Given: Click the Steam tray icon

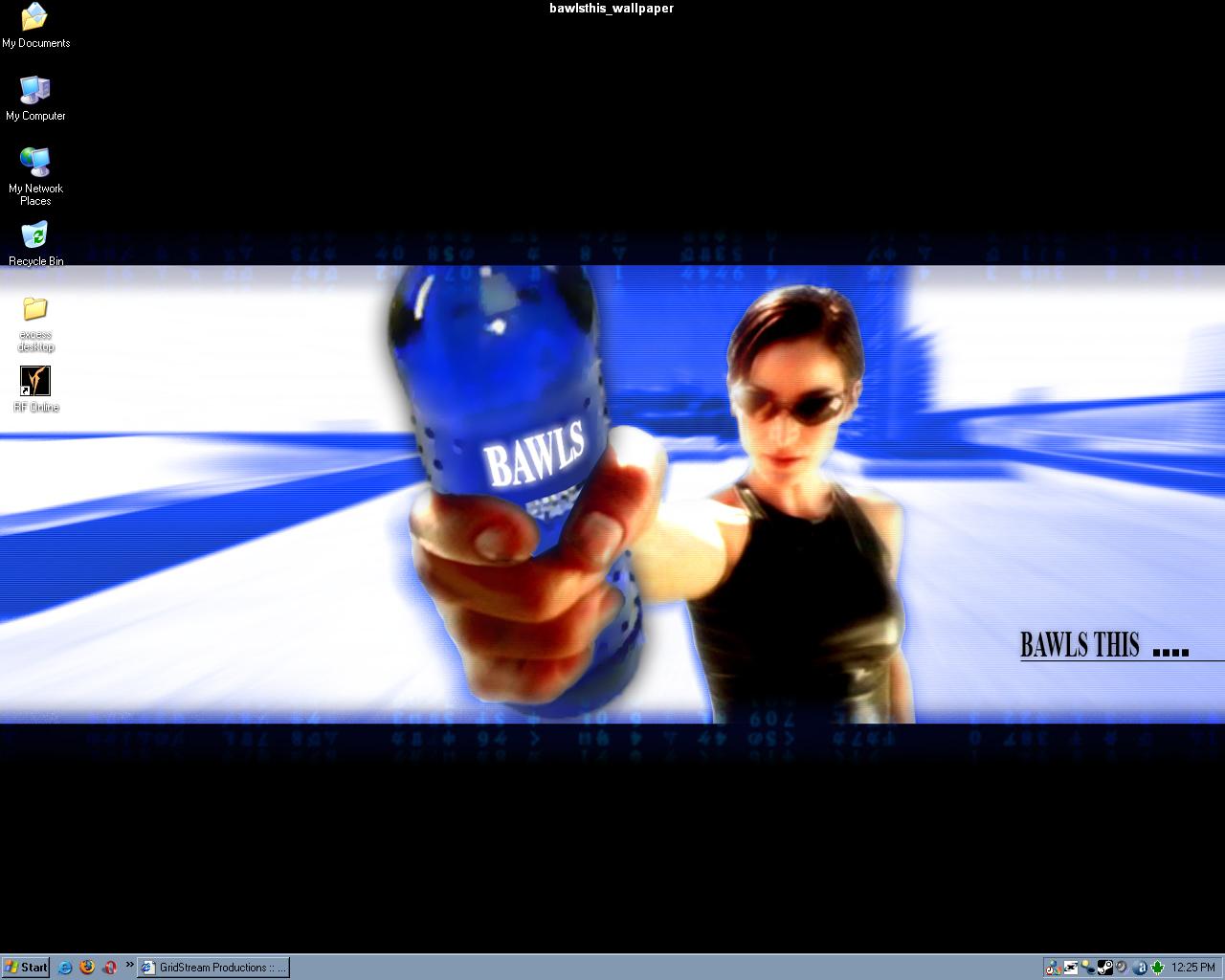Looking at the screenshot, I should tap(1104, 968).
